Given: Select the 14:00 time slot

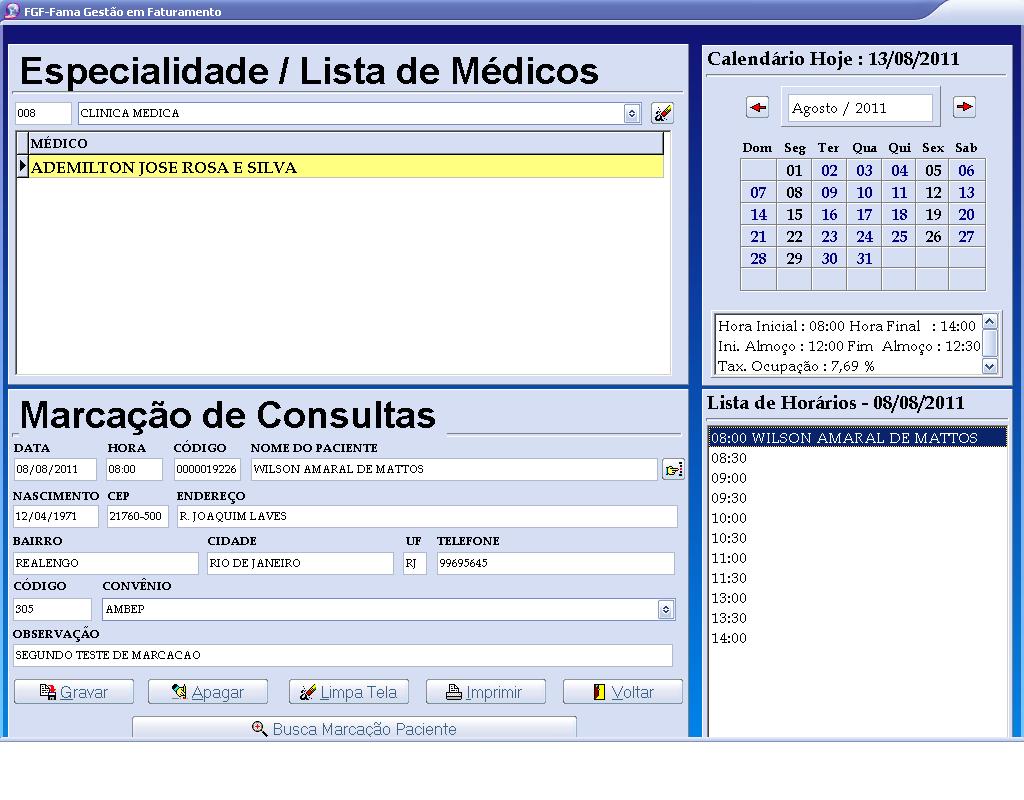Looking at the screenshot, I should 857,638.
